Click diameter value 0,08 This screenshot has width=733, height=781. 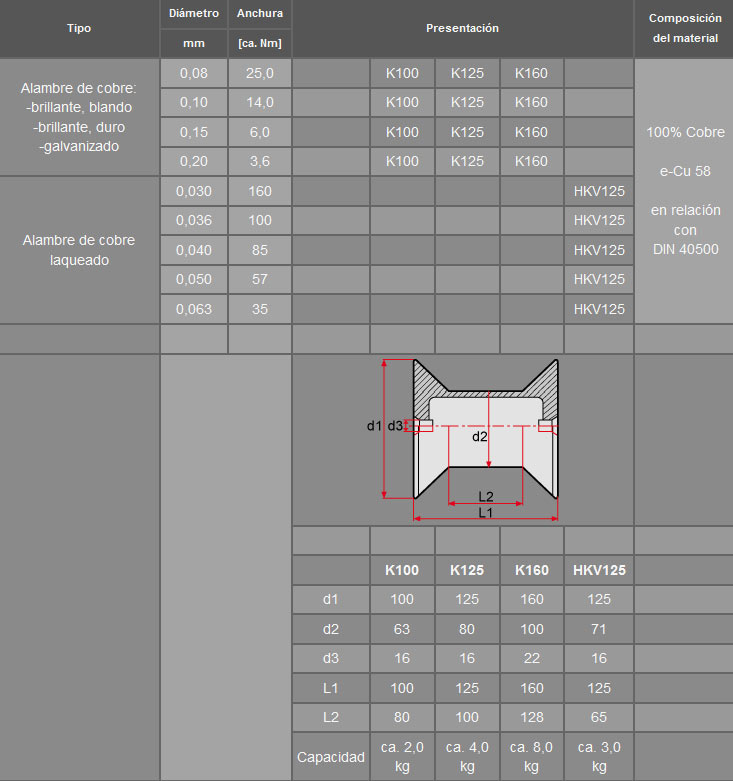tap(194, 73)
